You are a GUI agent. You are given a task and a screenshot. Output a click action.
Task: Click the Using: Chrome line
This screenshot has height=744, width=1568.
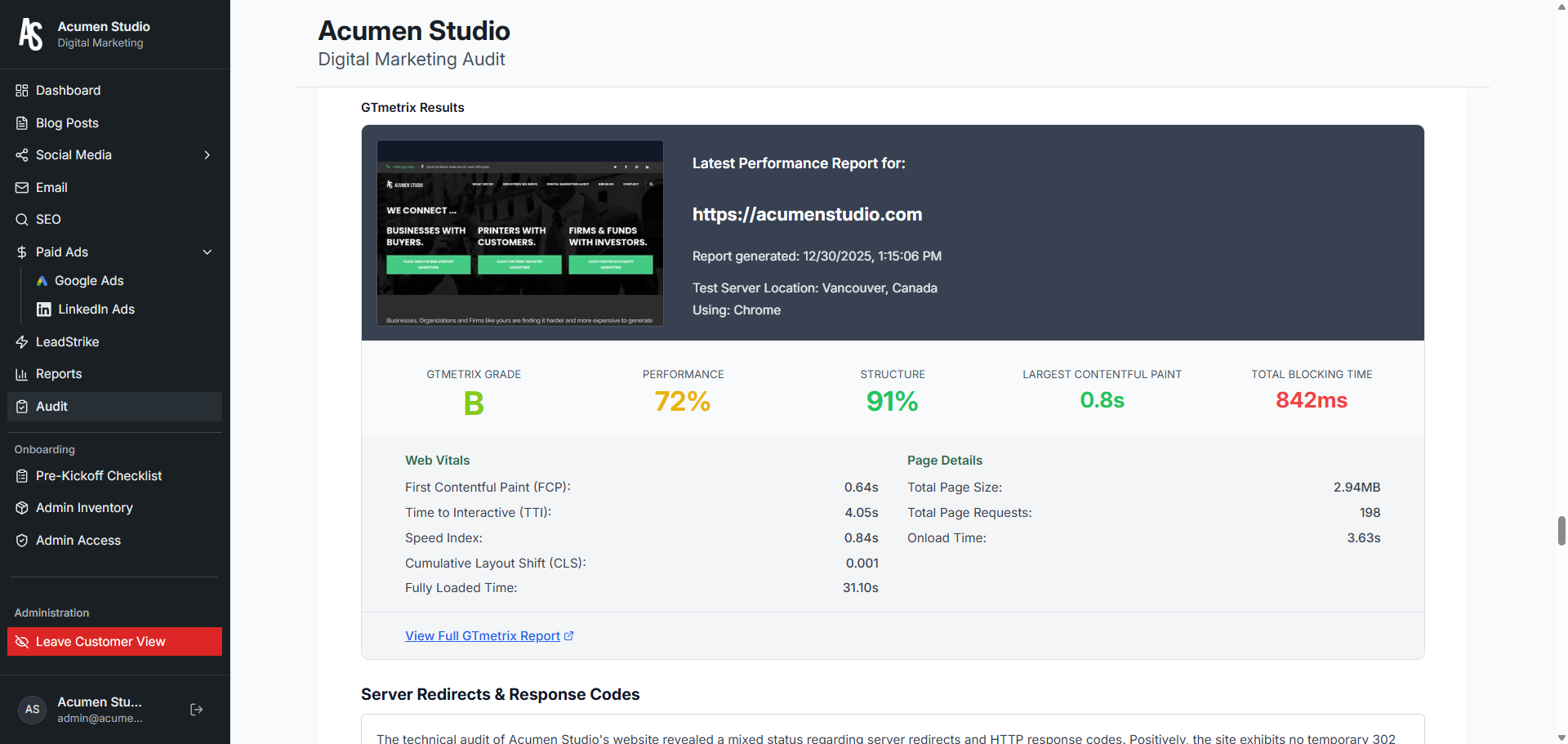pos(736,310)
